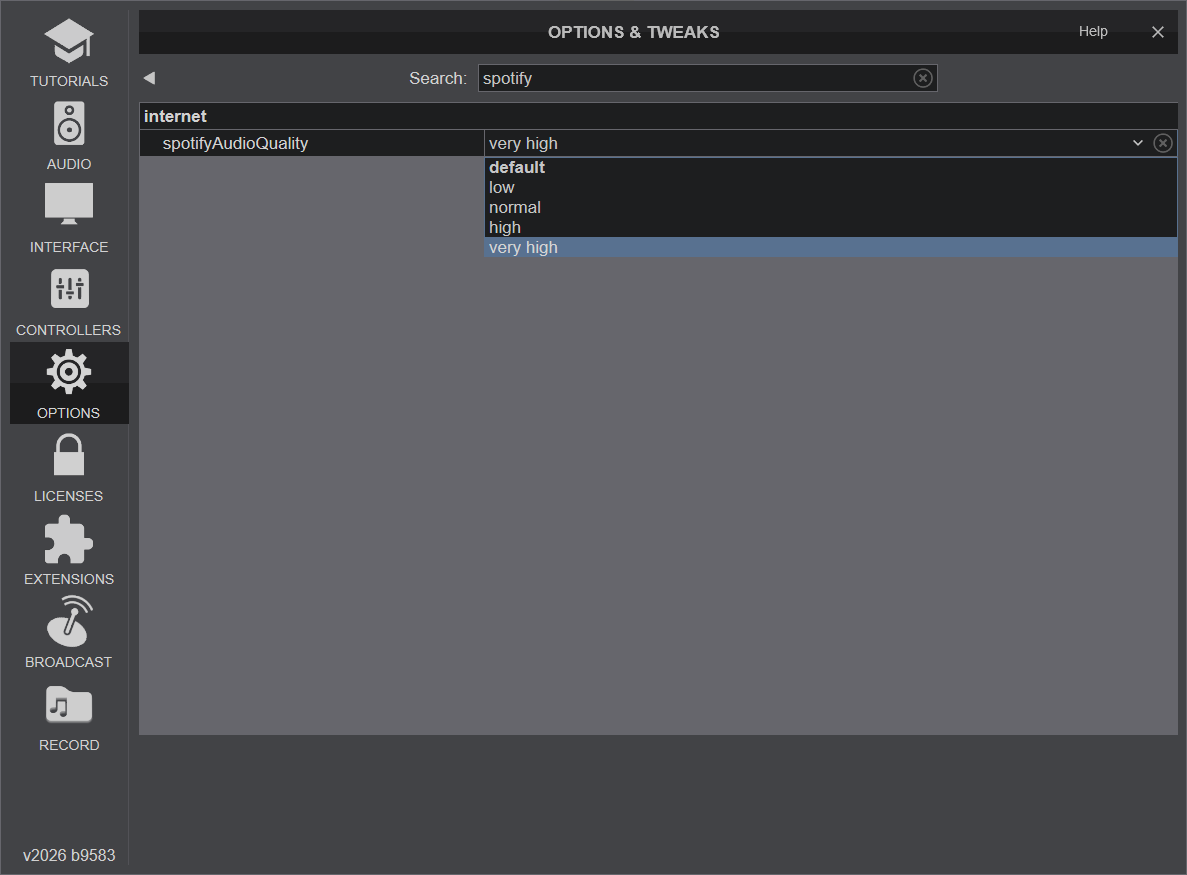Choose the default option in the list
Screen dimensions: 1187x875
coord(830,167)
